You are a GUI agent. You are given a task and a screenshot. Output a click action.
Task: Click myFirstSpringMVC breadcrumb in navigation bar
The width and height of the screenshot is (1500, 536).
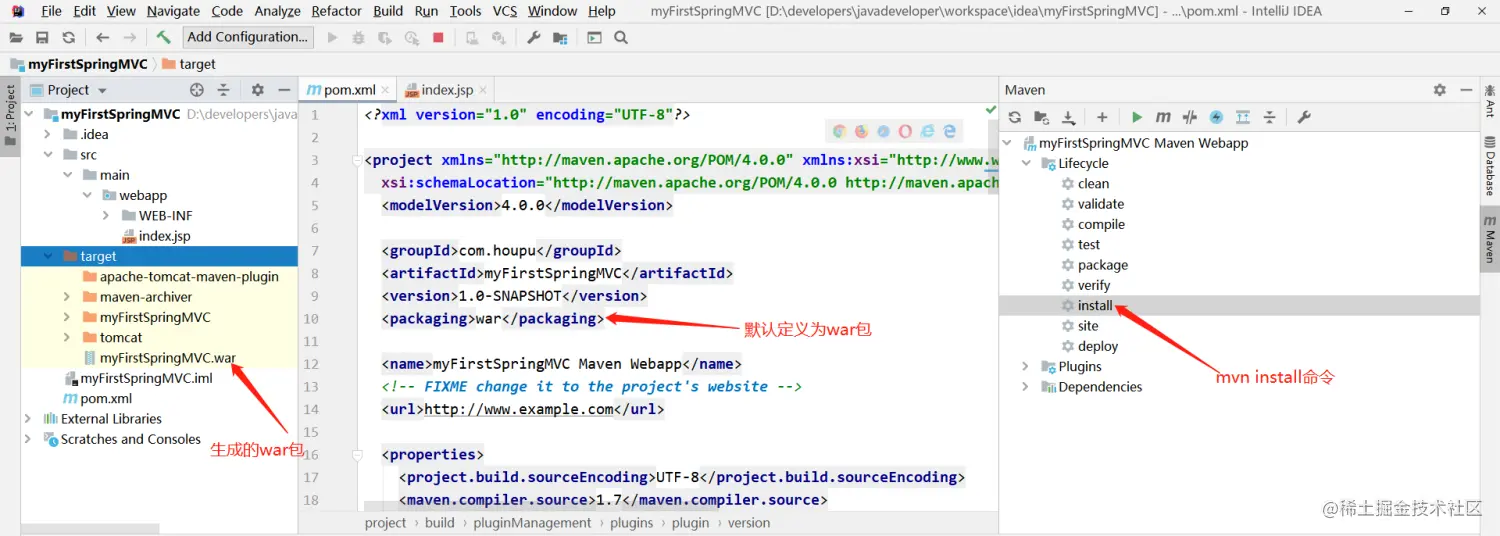coord(88,64)
